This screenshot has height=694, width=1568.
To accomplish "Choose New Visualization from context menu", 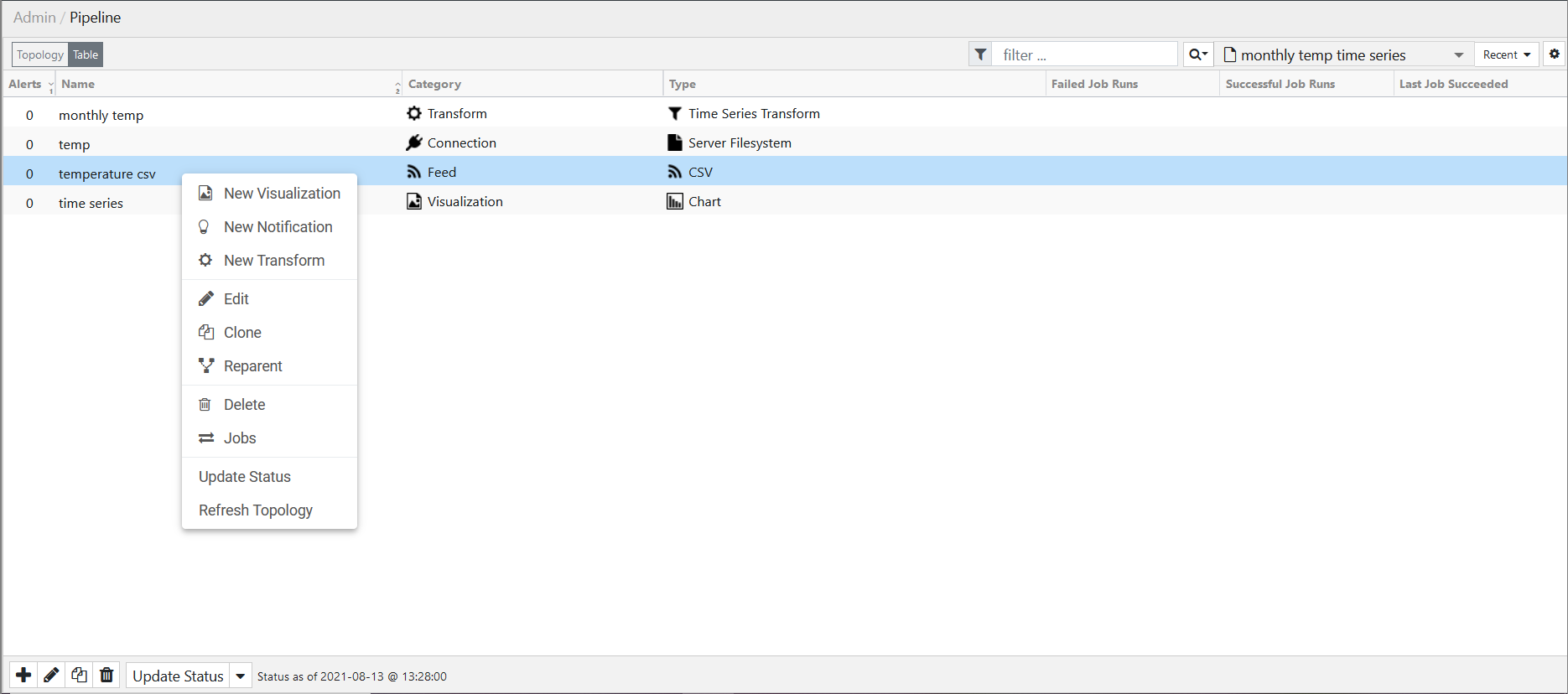I will click(x=269, y=194).
